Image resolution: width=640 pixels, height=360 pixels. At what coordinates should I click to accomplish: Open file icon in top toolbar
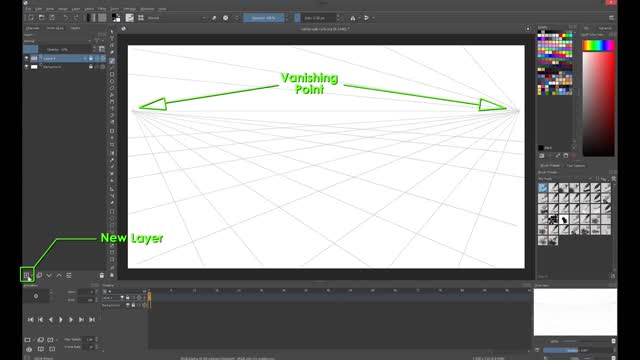click(42, 18)
